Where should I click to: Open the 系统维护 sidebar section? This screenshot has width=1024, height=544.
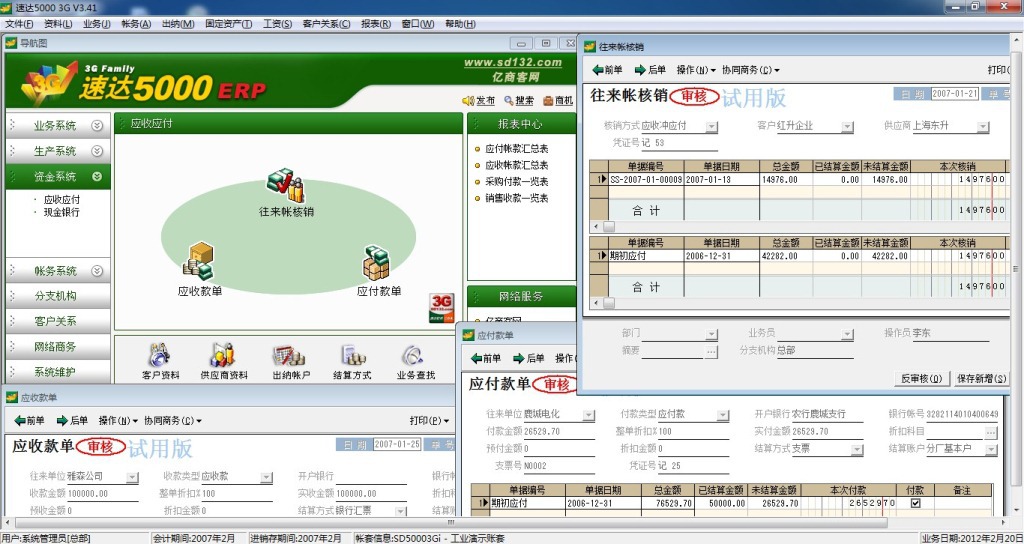57,372
